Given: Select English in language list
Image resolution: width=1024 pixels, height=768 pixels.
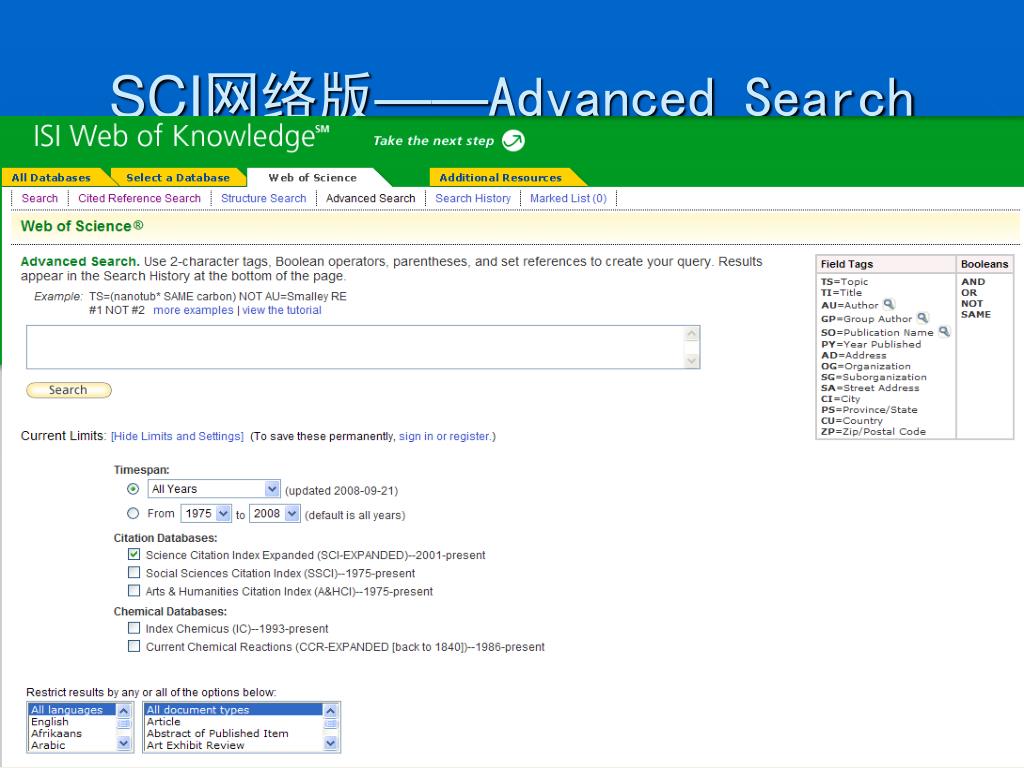Looking at the screenshot, I should [72, 722].
